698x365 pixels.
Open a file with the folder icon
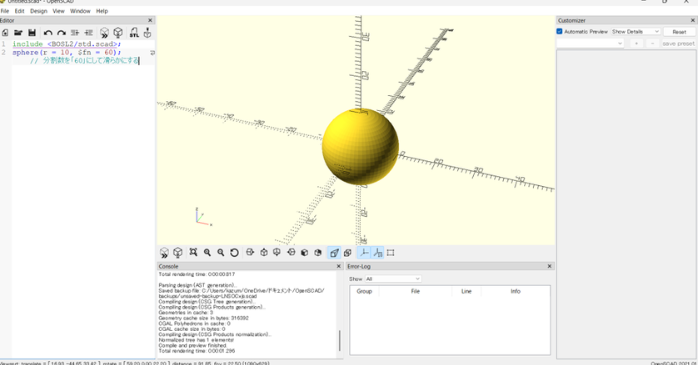click(x=18, y=32)
